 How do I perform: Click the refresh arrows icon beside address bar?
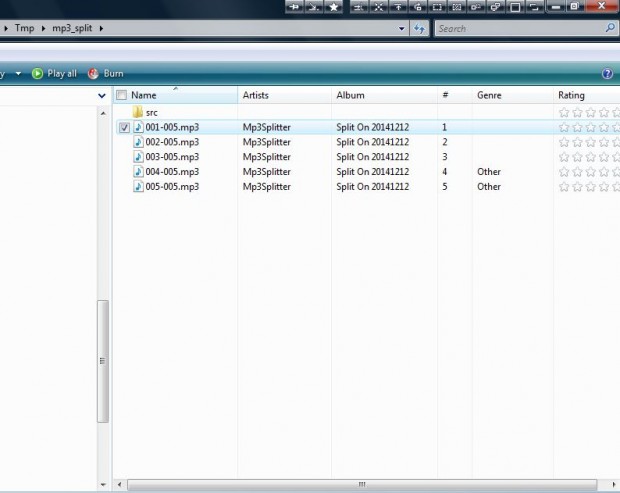click(x=420, y=29)
